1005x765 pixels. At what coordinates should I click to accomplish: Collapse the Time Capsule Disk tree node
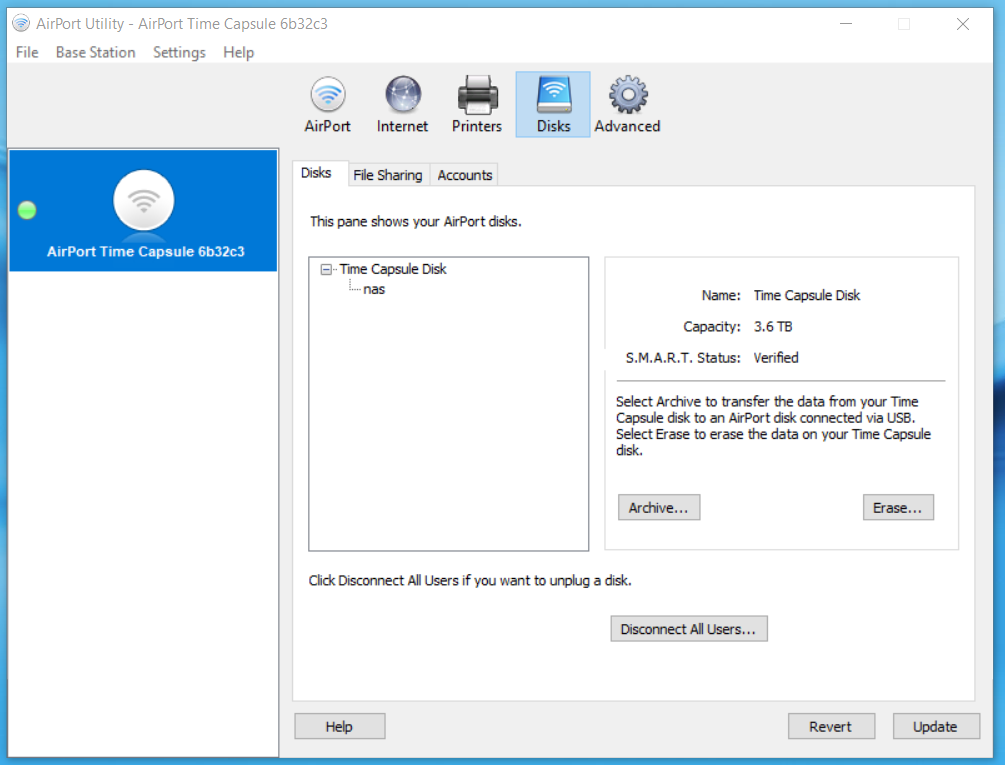point(326,269)
